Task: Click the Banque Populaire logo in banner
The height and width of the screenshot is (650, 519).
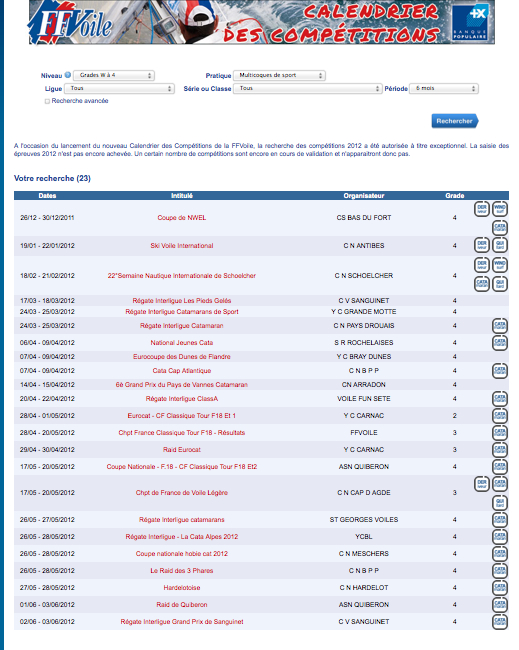Action: pyautogui.click(x=470, y=23)
